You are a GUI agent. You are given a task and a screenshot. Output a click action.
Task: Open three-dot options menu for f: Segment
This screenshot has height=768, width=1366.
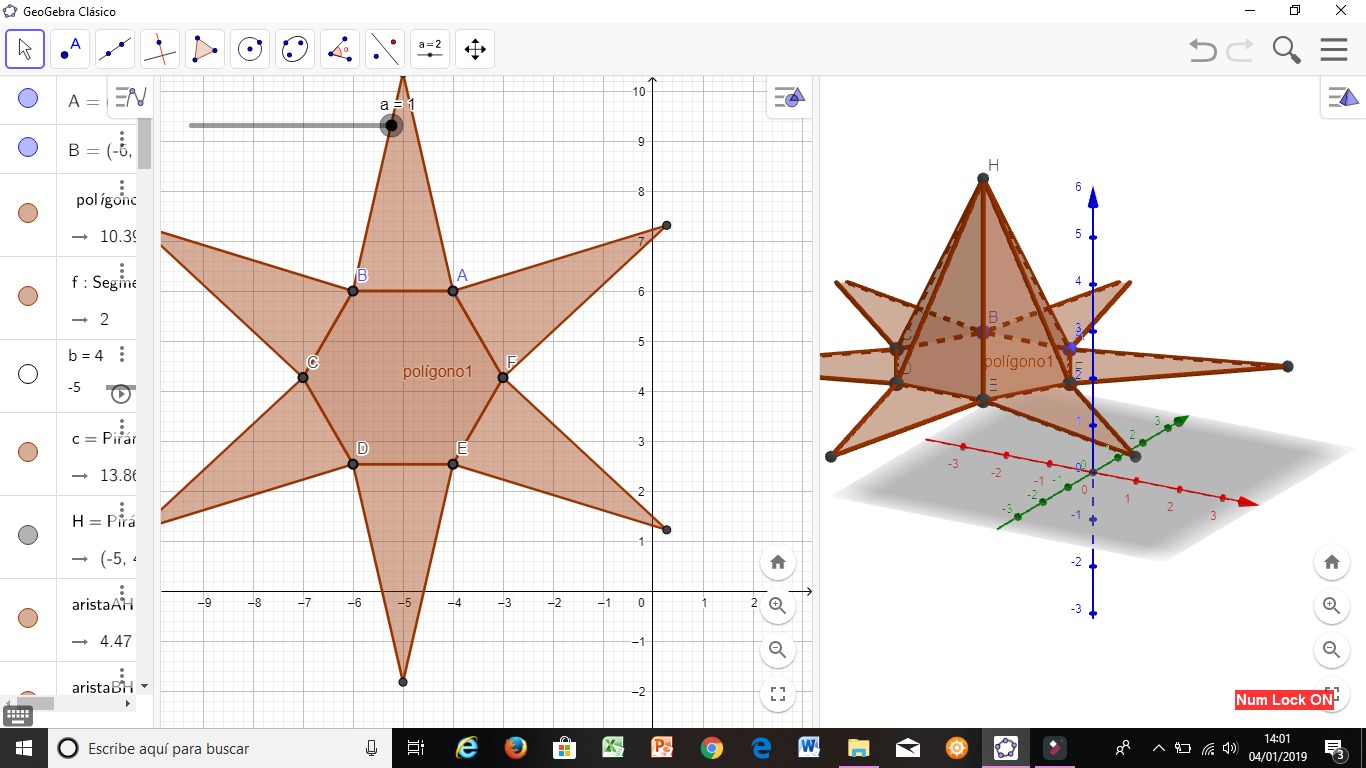point(122,271)
